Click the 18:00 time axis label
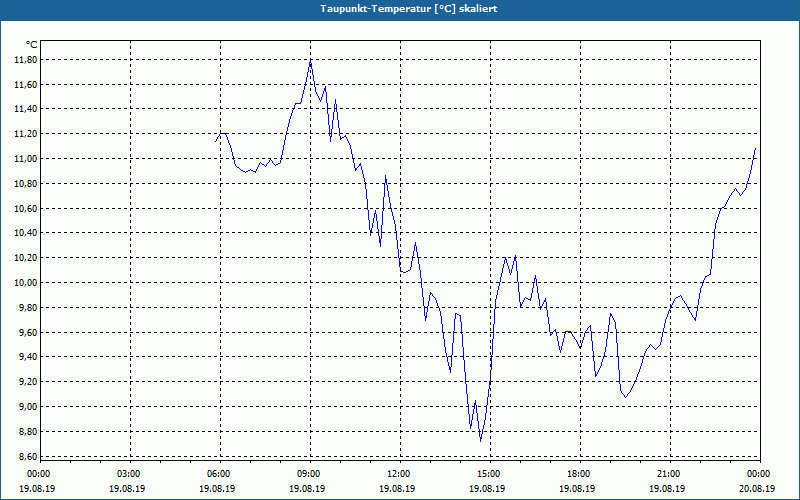Viewport: 800px width, 500px height. 579,474
